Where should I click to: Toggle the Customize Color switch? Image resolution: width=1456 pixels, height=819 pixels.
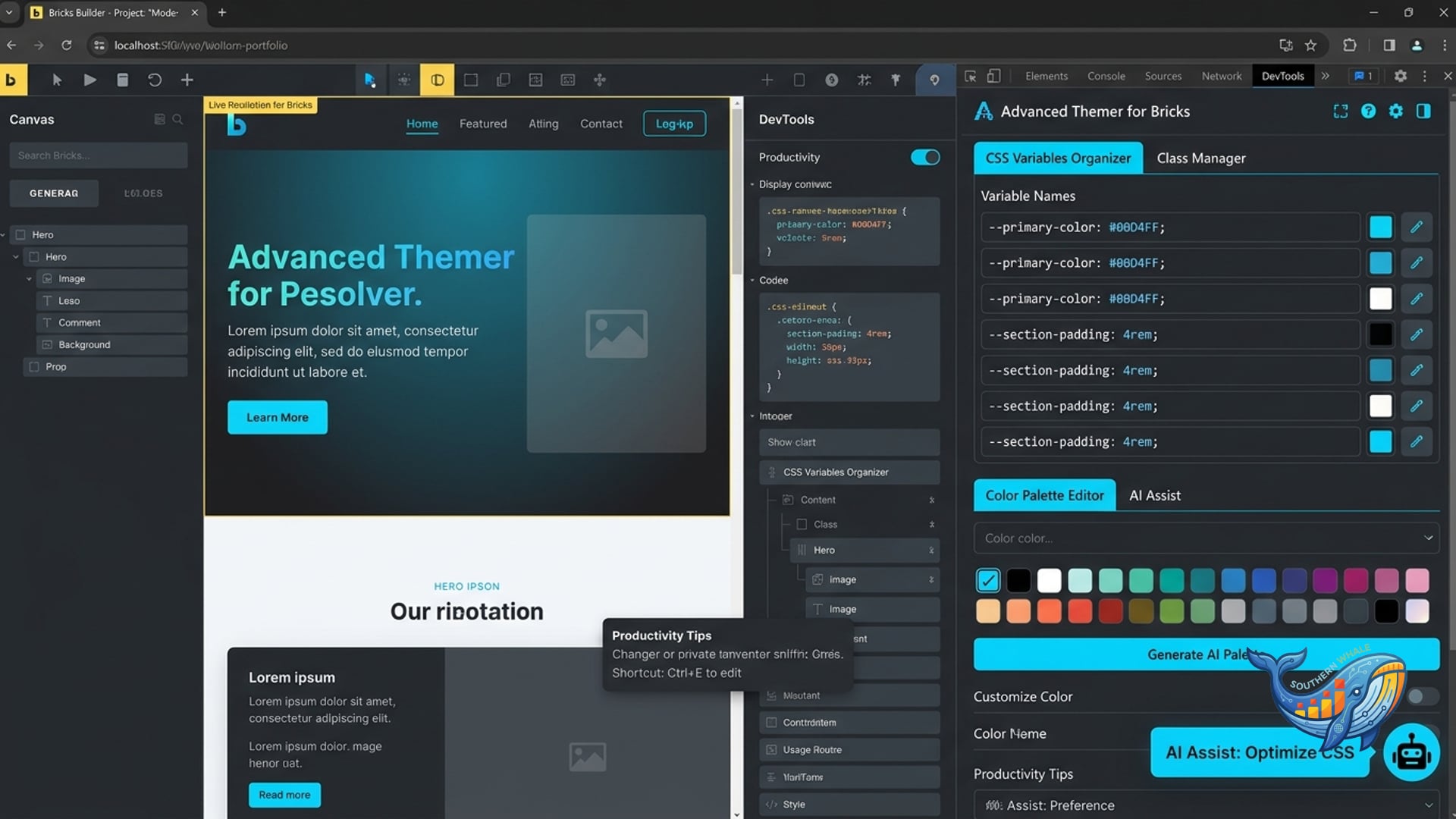[x=1422, y=696]
